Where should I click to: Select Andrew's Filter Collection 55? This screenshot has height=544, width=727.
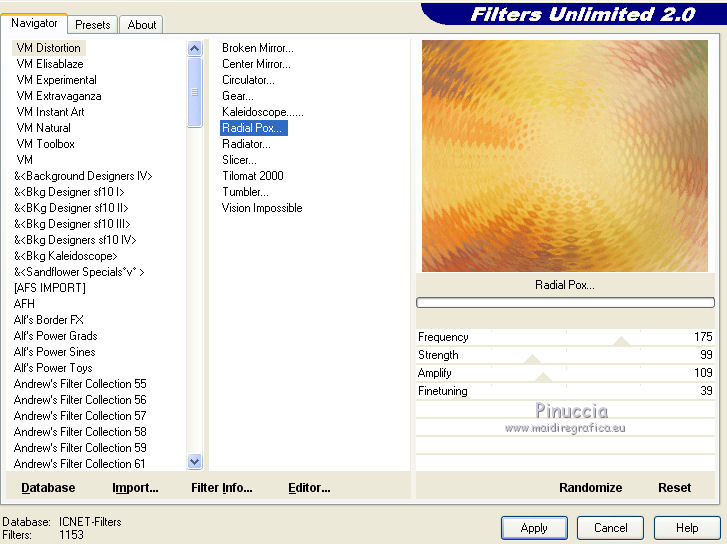(80, 384)
